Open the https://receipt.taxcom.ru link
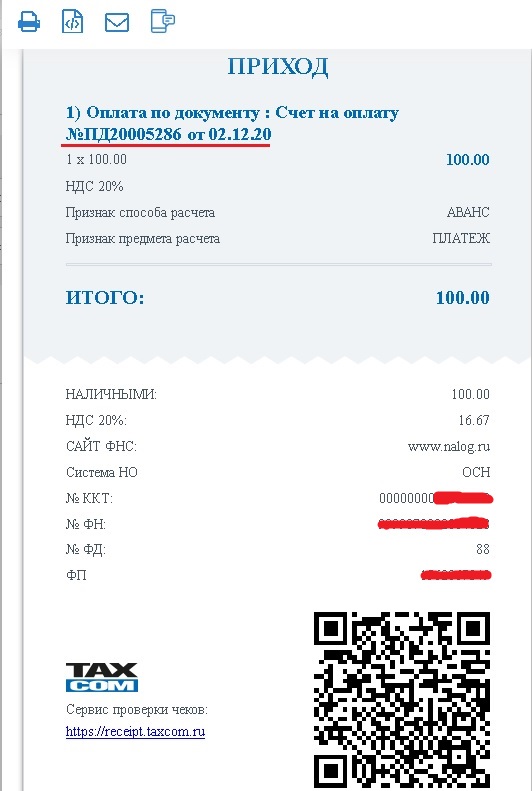The width and height of the screenshot is (532, 791). point(135,731)
